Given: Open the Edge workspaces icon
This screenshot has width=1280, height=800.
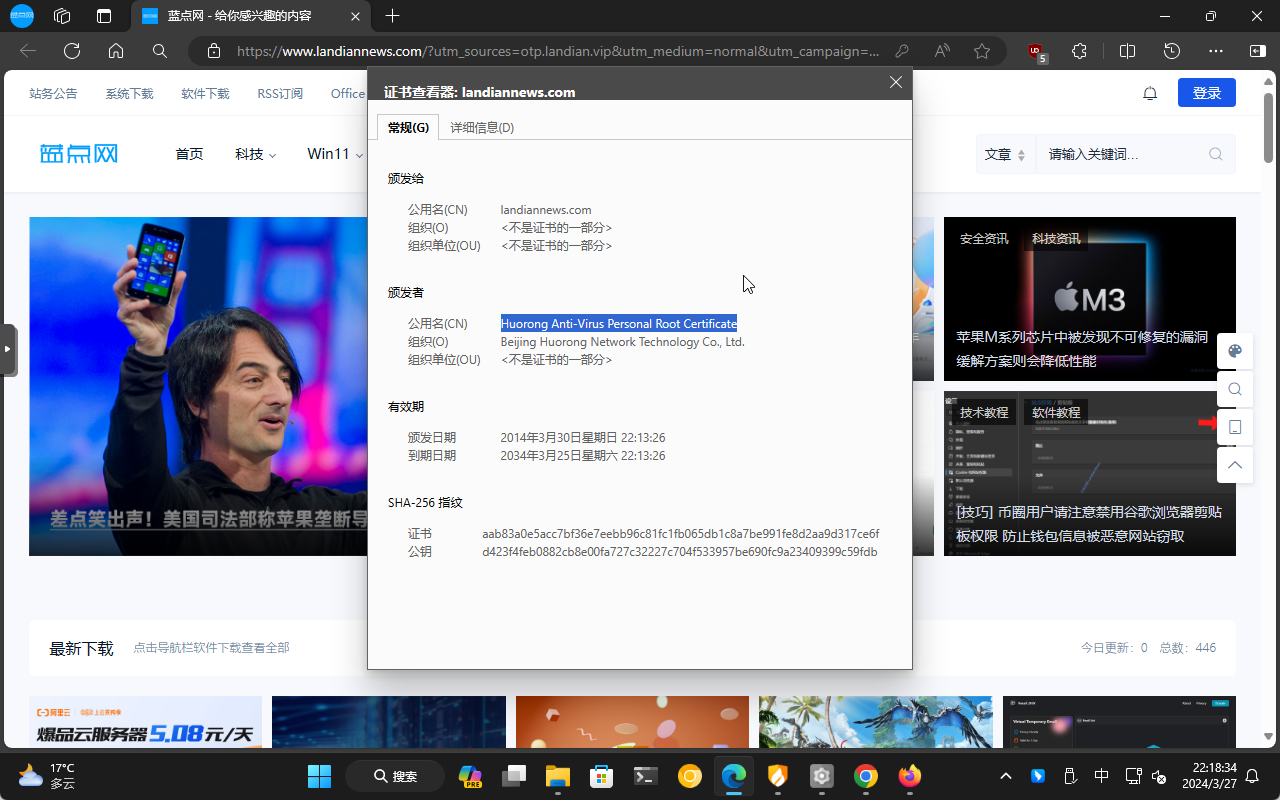Looking at the screenshot, I should click(62, 16).
